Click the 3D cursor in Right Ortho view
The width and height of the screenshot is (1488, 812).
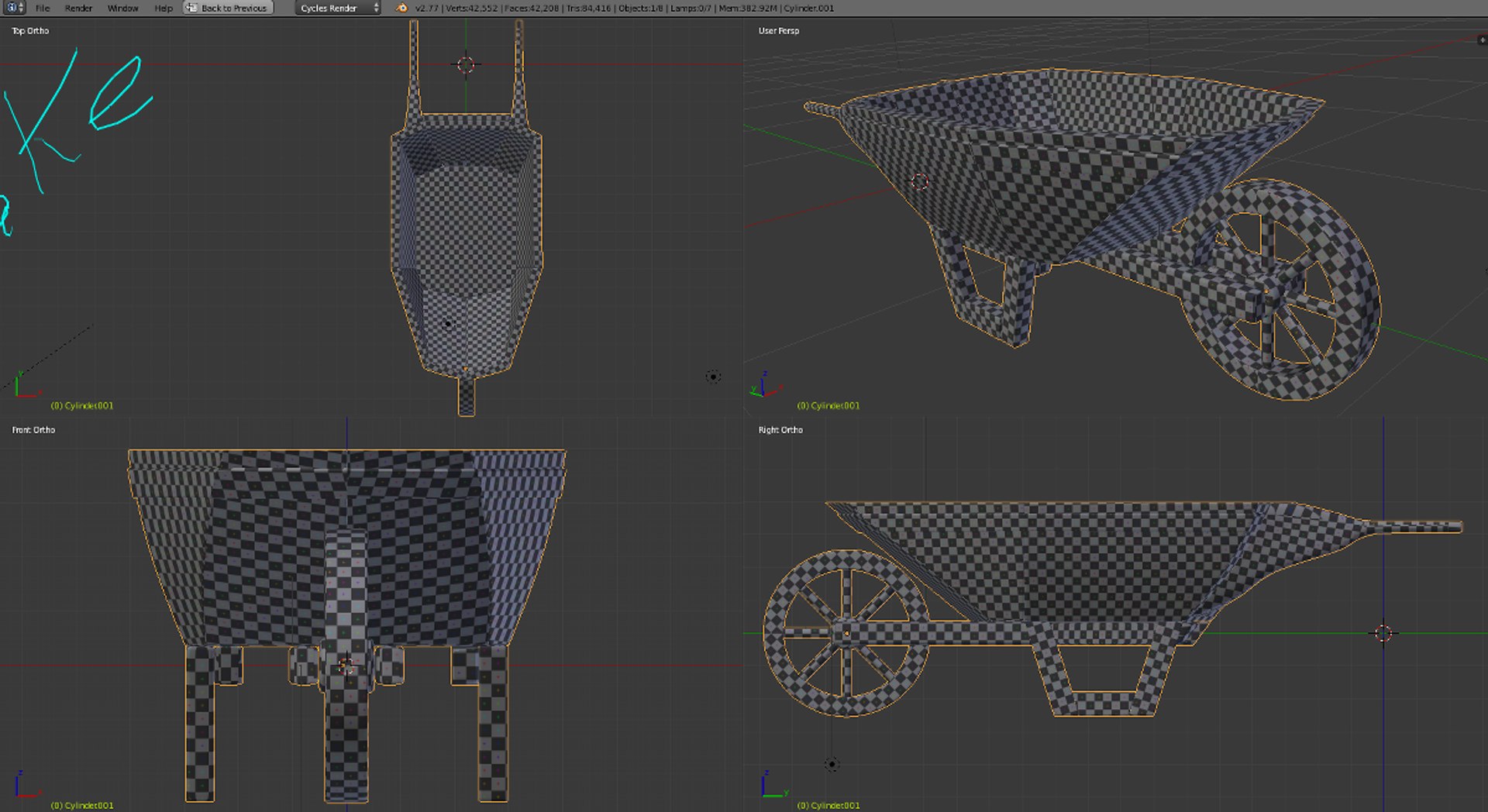(1384, 634)
